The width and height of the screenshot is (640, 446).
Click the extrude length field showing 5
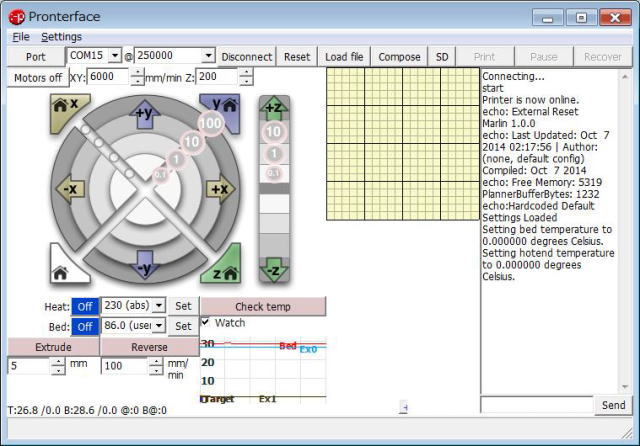click(29, 366)
